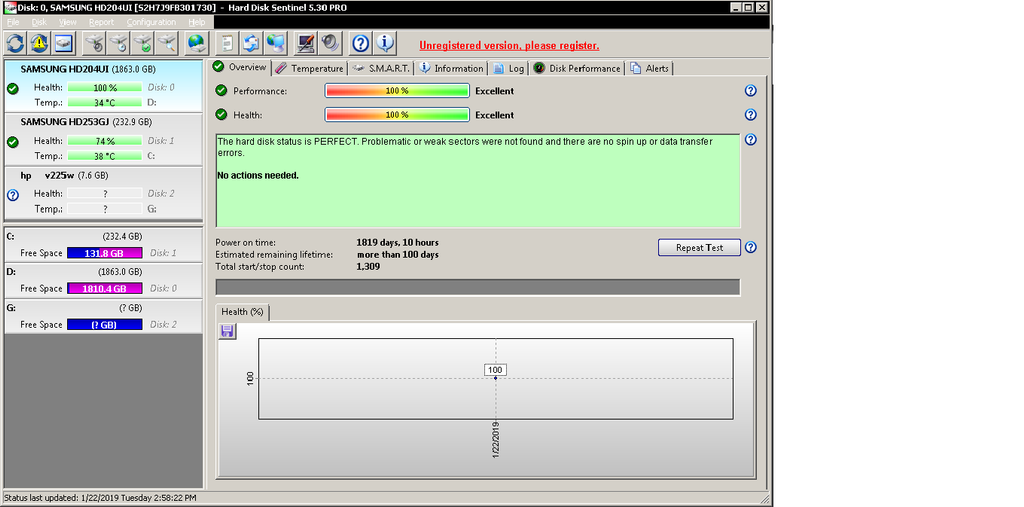1024x507 pixels.
Task: Click the send report blue arrows icon
Action: coord(251,44)
